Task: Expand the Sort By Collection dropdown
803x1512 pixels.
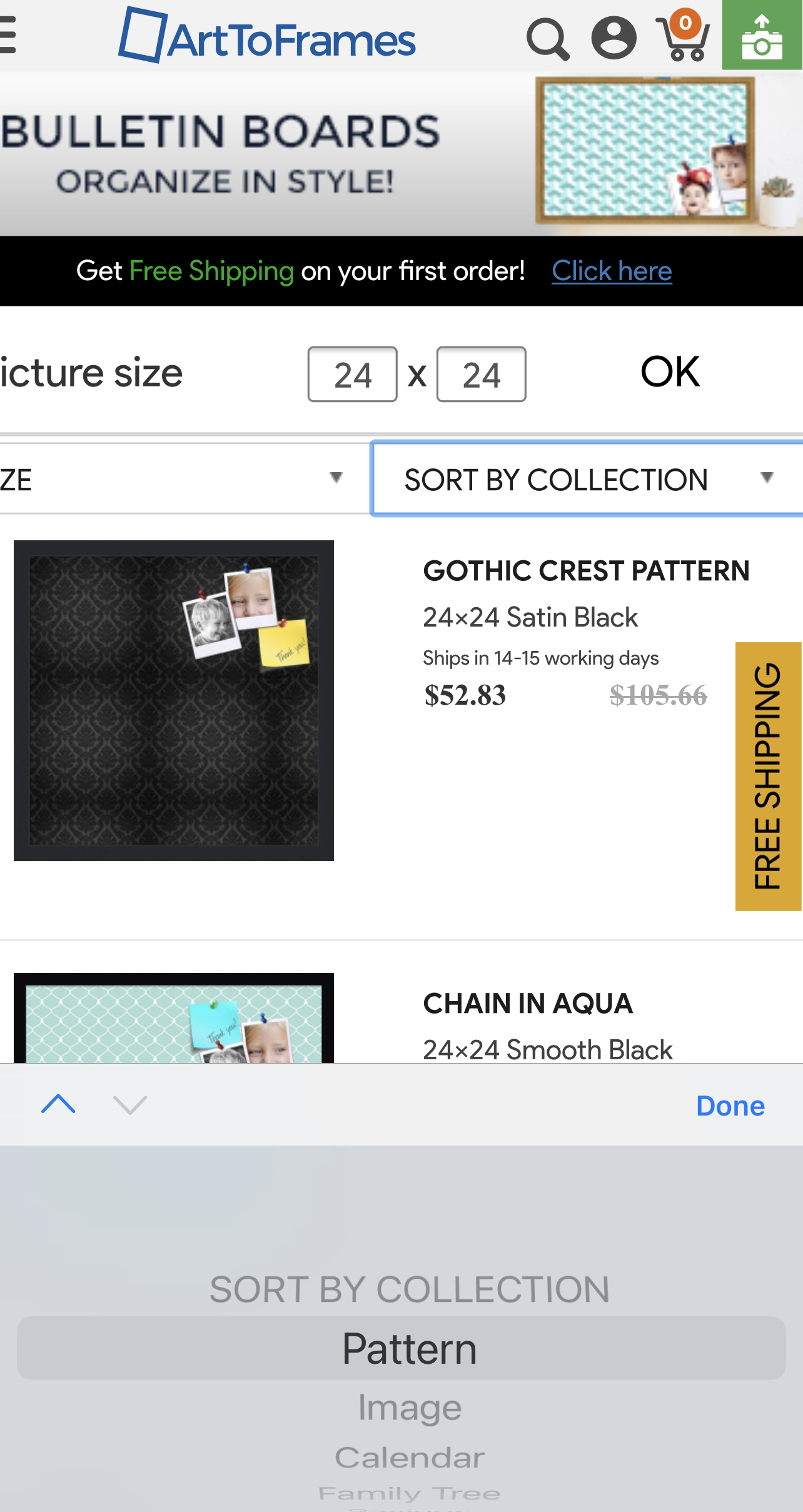Action: (x=587, y=479)
